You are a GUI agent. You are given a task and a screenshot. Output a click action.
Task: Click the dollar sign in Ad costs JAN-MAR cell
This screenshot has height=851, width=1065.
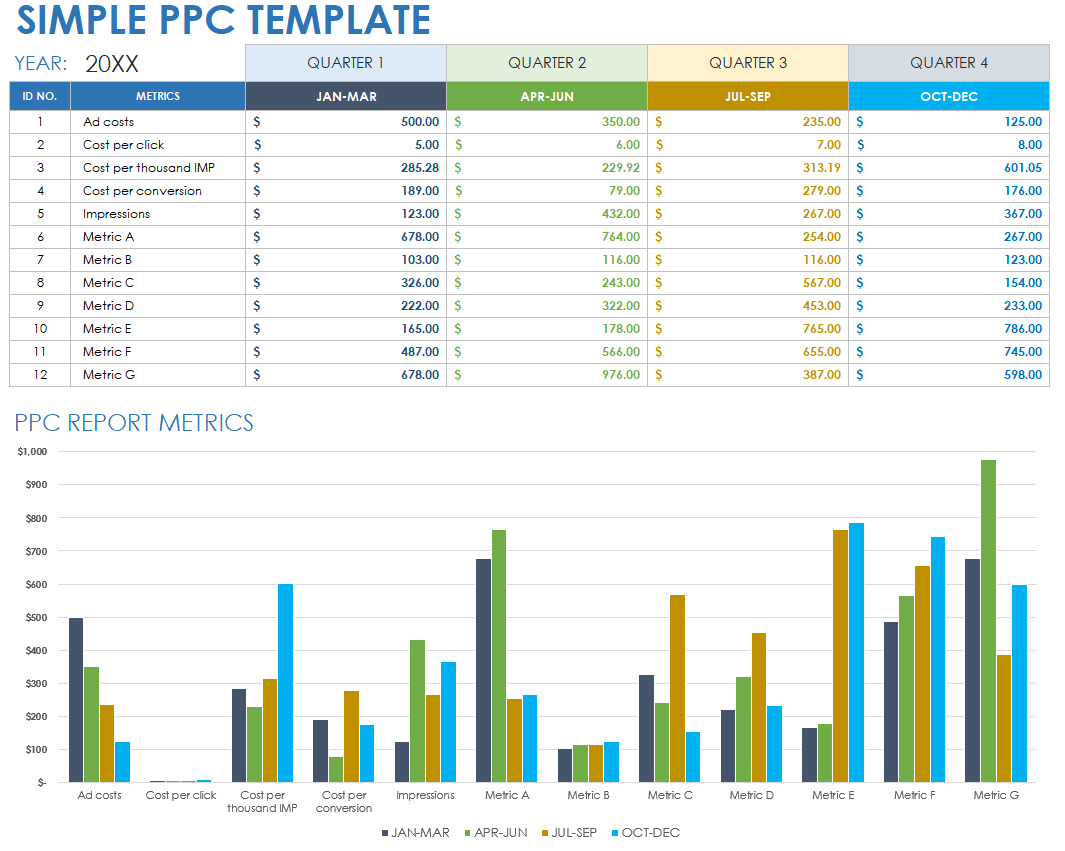click(258, 121)
